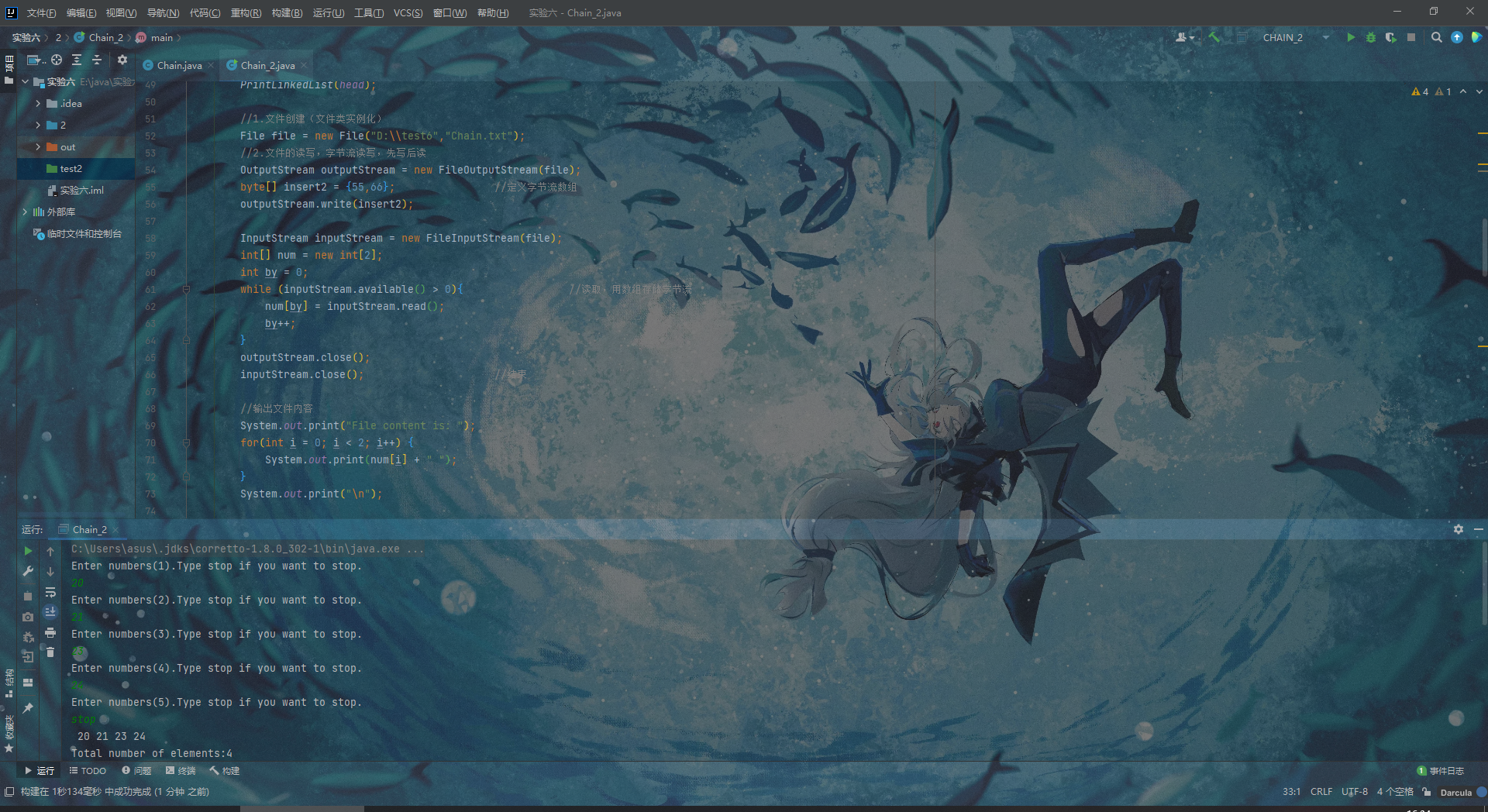Start debugging with the green bug icon
Image resolution: width=1488 pixels, height=812 pixels.
(x=1371, y=37)
